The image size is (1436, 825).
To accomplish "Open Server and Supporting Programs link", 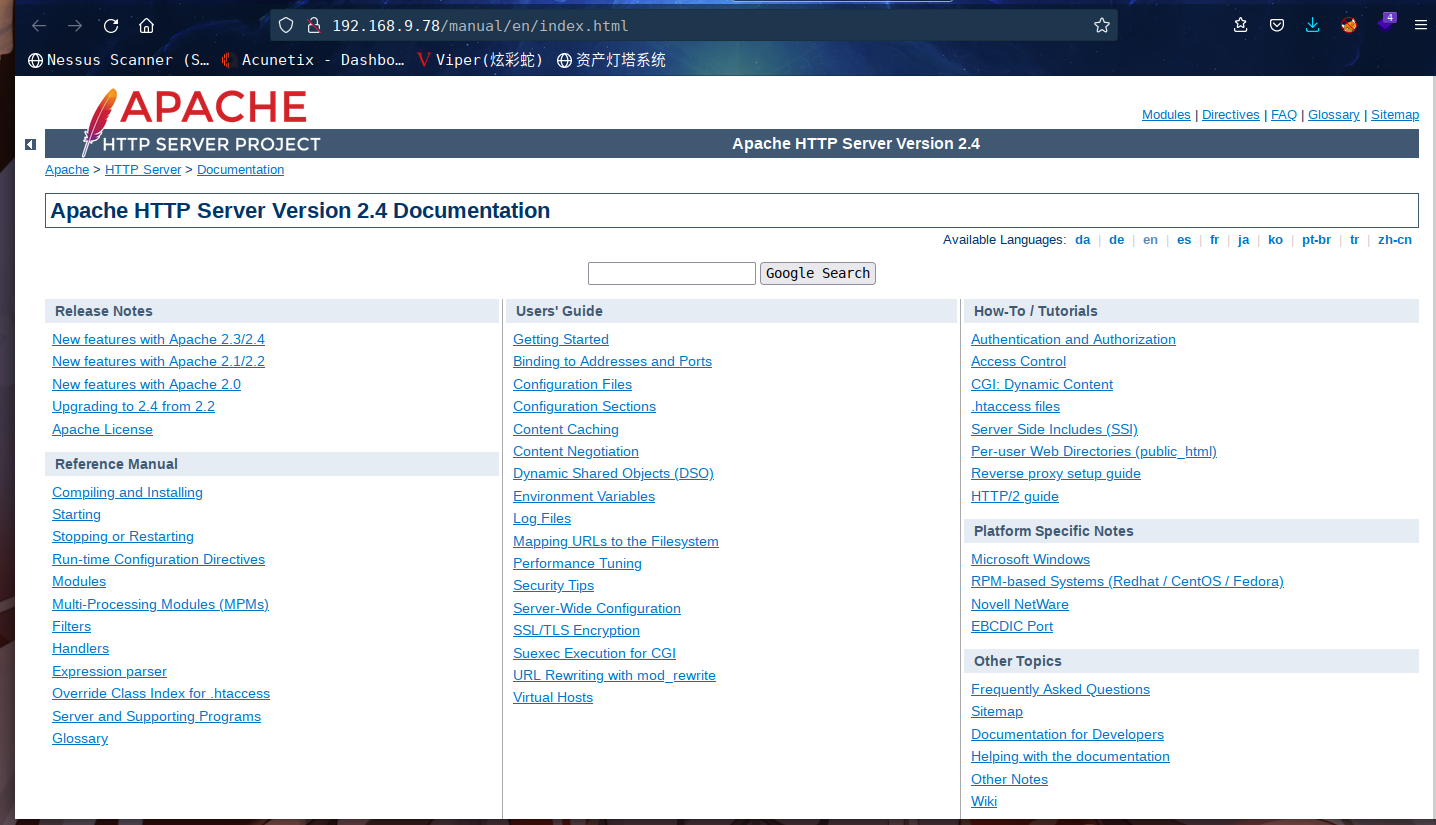I will pos(156,716).
